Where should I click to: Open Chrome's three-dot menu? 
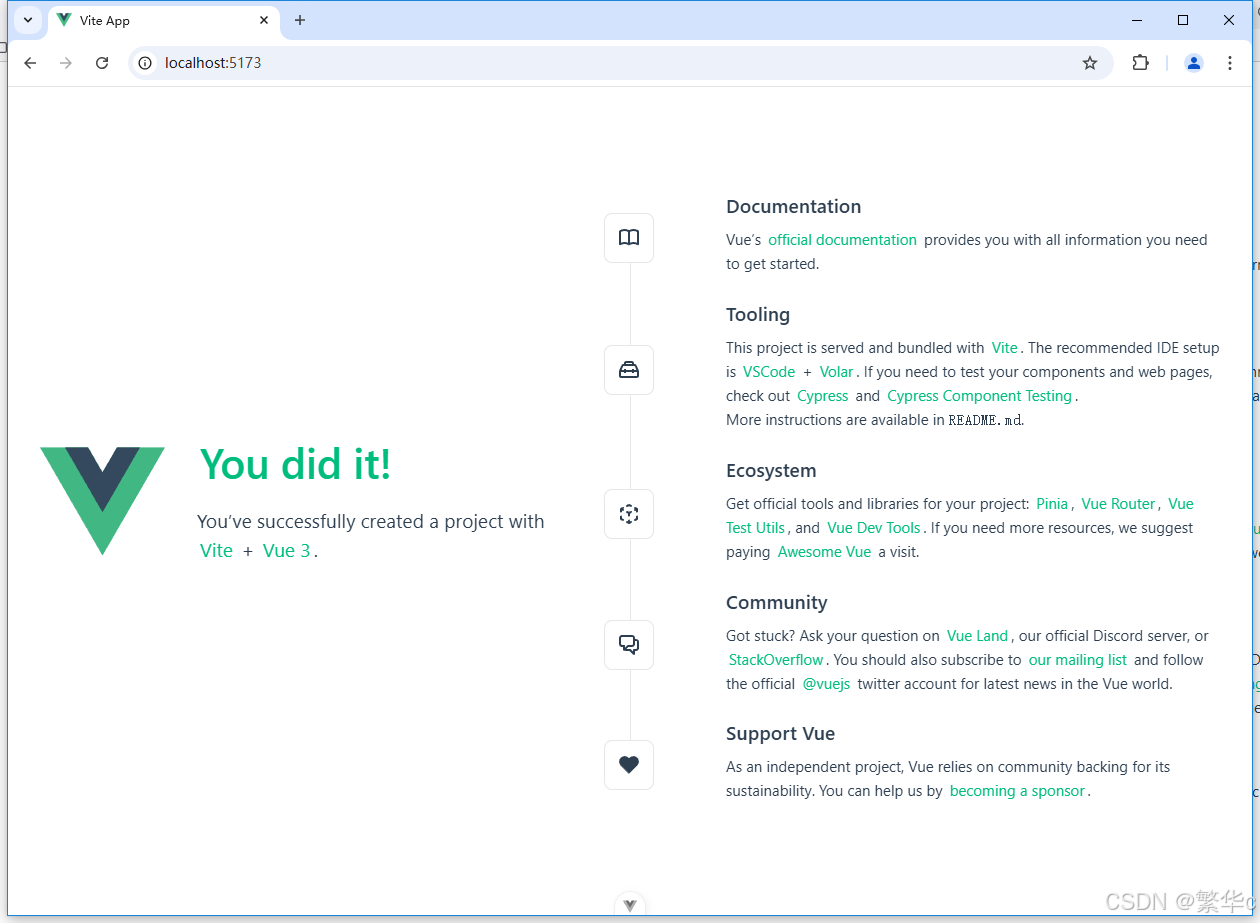[1230, 63]
